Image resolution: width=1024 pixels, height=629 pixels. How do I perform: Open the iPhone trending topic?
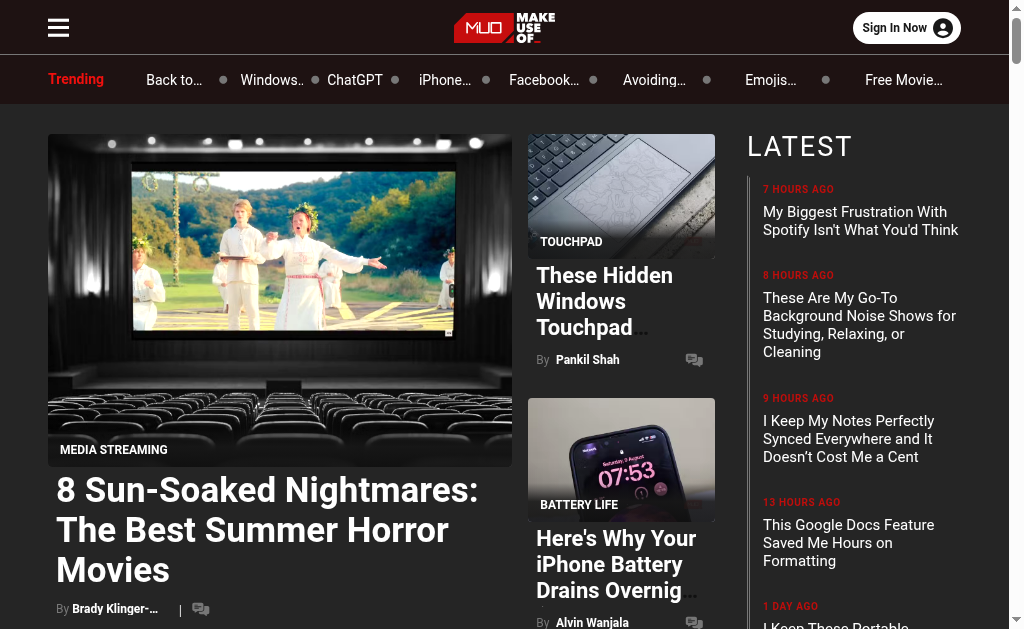coord(445,80)
